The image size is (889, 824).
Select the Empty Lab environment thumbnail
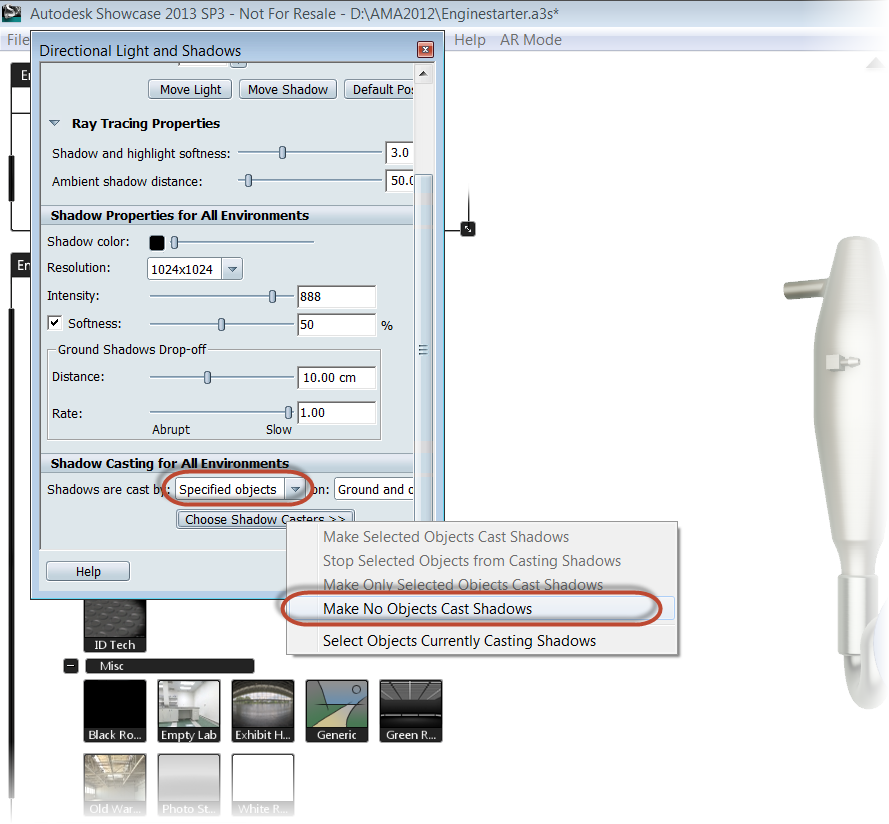(x=189, y=711)
